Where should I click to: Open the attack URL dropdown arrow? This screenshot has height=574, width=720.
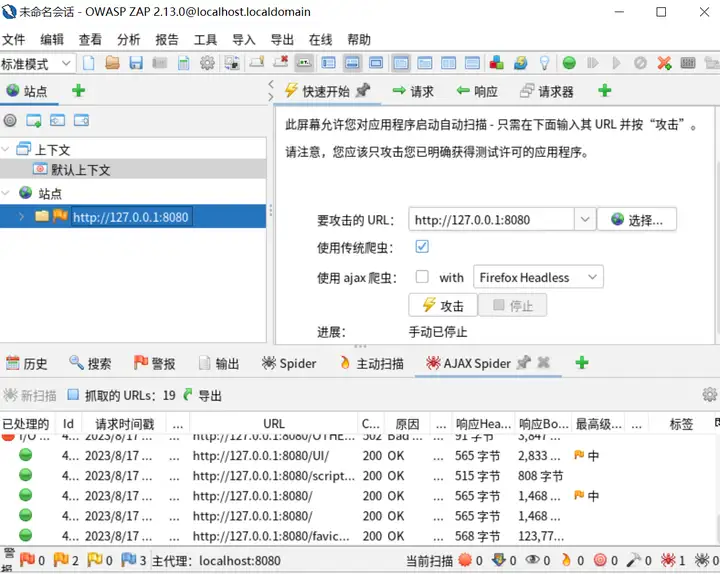[x=585, y=219]
